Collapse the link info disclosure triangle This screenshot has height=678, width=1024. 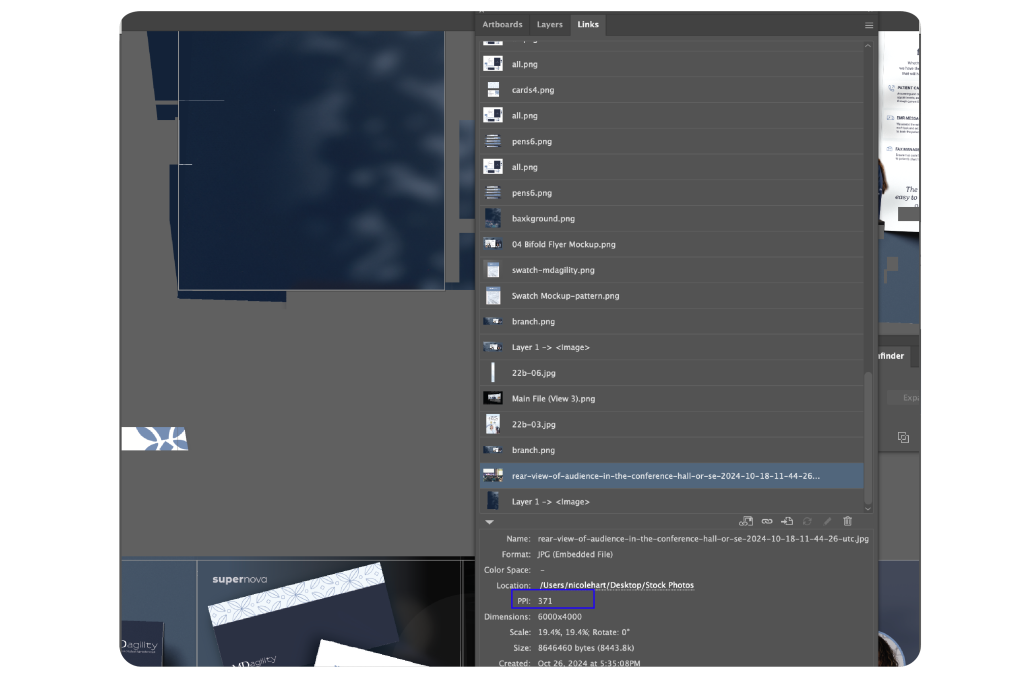coord(489,521)
